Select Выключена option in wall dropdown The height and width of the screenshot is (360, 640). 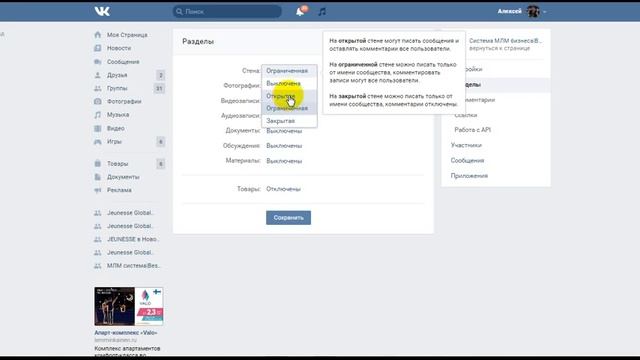[x=289, y=83]
